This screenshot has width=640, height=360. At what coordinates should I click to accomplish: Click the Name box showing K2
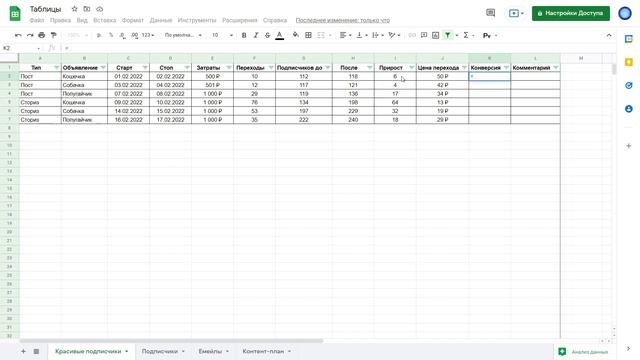pos(21,48)
